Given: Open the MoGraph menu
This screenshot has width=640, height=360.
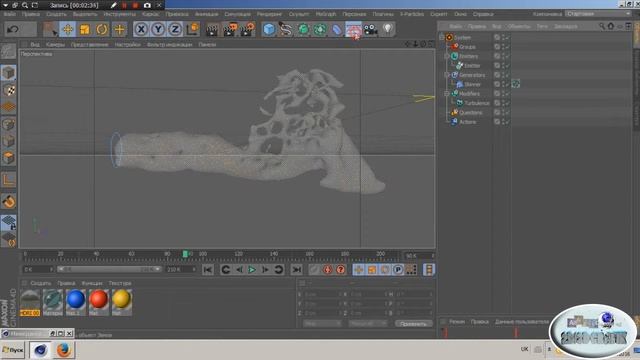Looking at the screenshot, I should pyautogui.click(x=326, y=14).
